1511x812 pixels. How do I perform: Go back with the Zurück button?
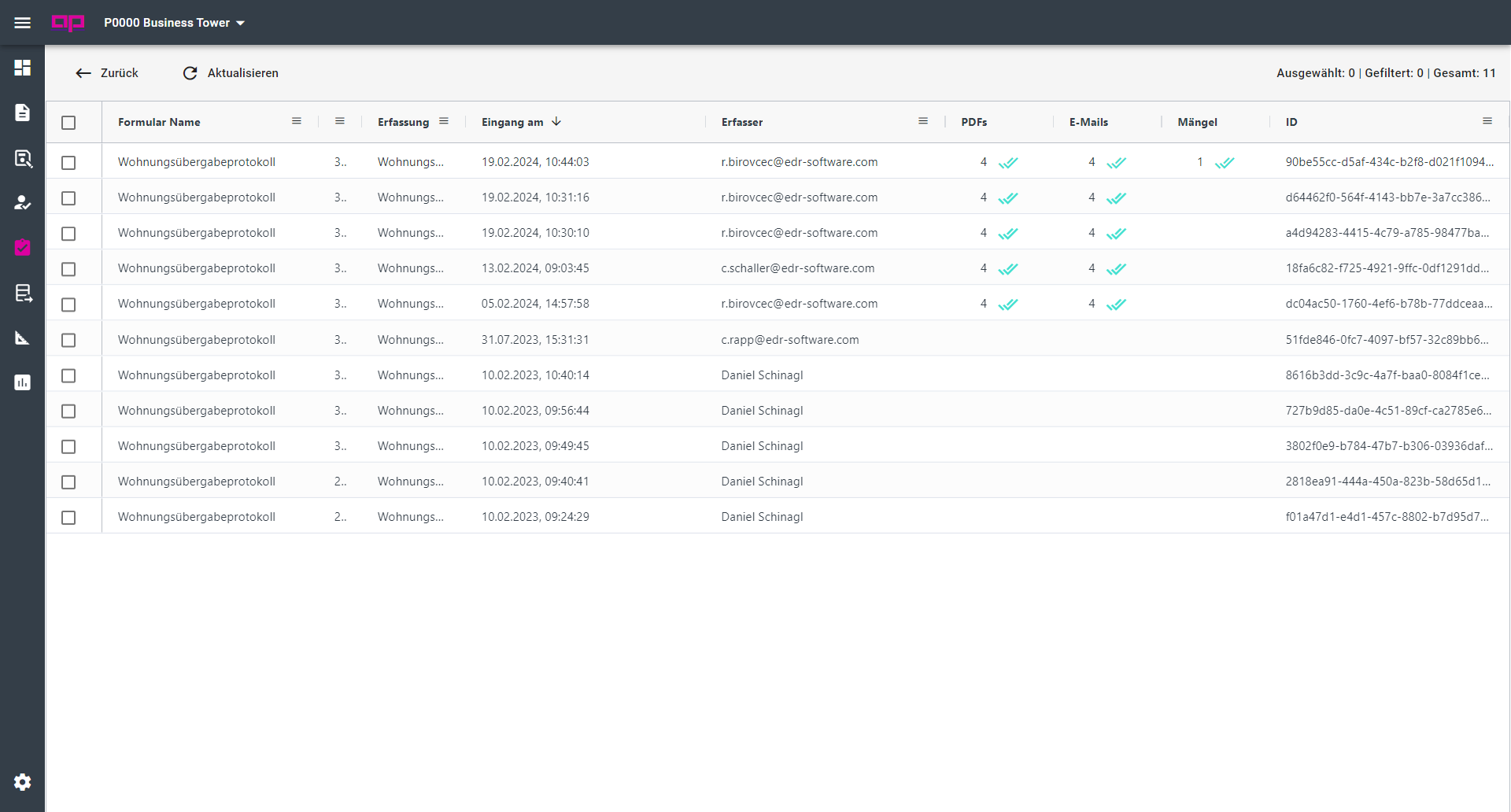(107, 73)
